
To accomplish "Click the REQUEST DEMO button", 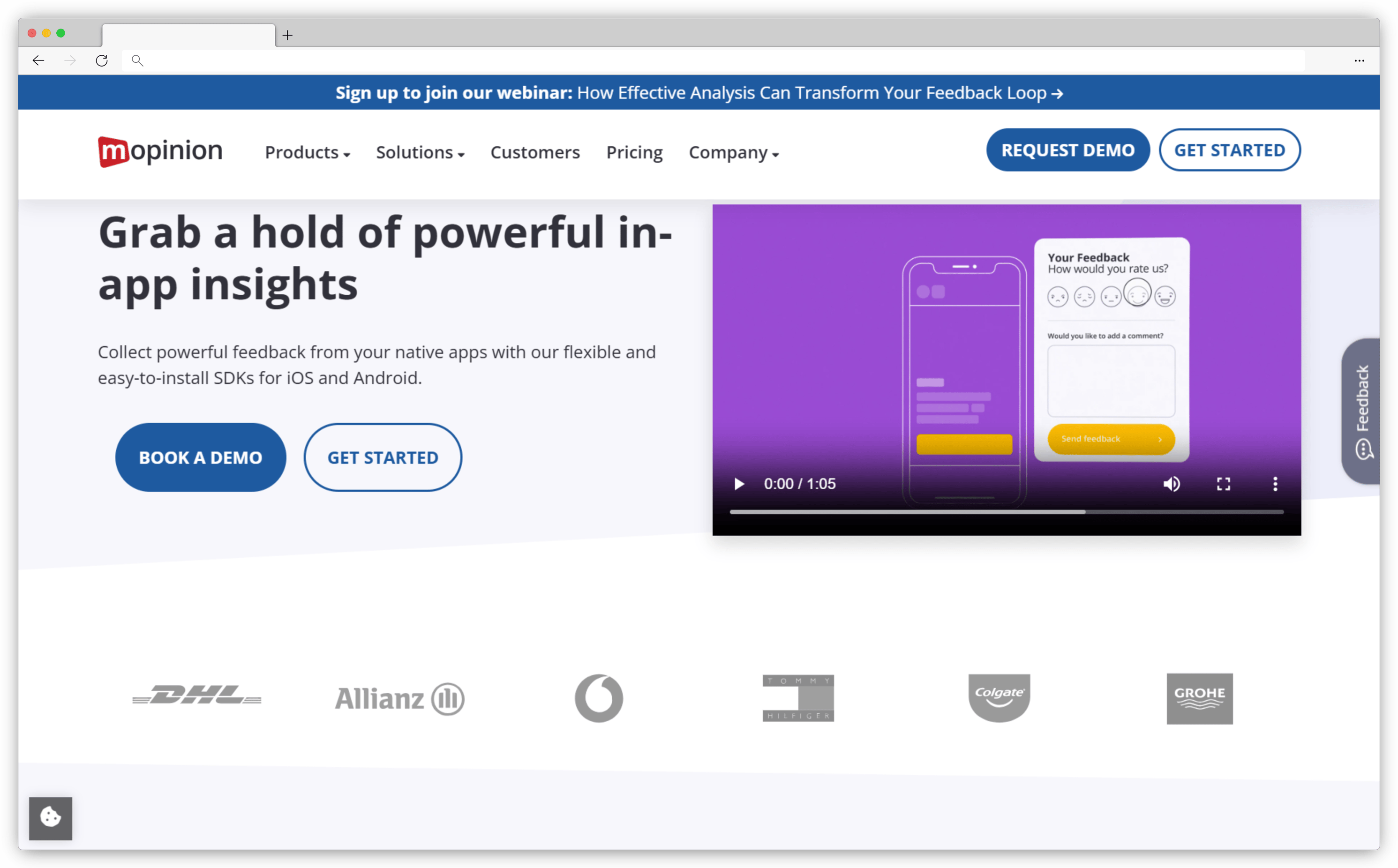I will click(1067, 150).
